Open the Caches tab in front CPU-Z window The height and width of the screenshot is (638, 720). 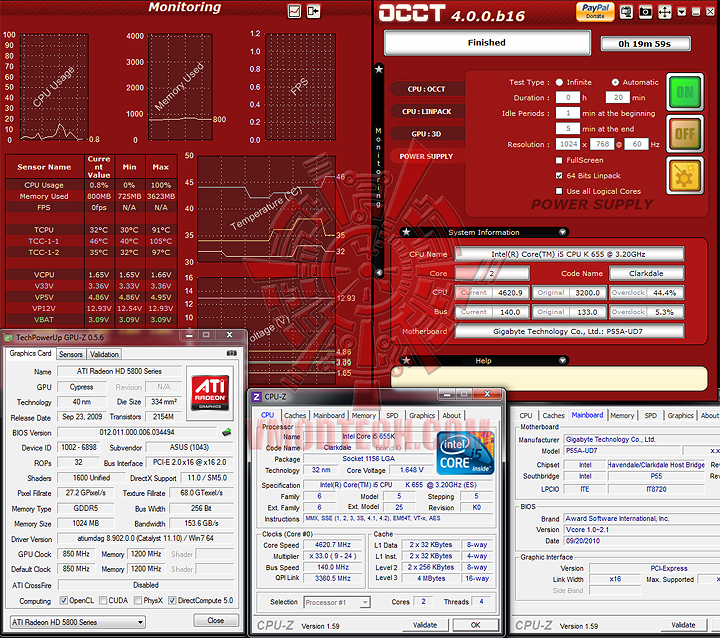coord(295,415)
